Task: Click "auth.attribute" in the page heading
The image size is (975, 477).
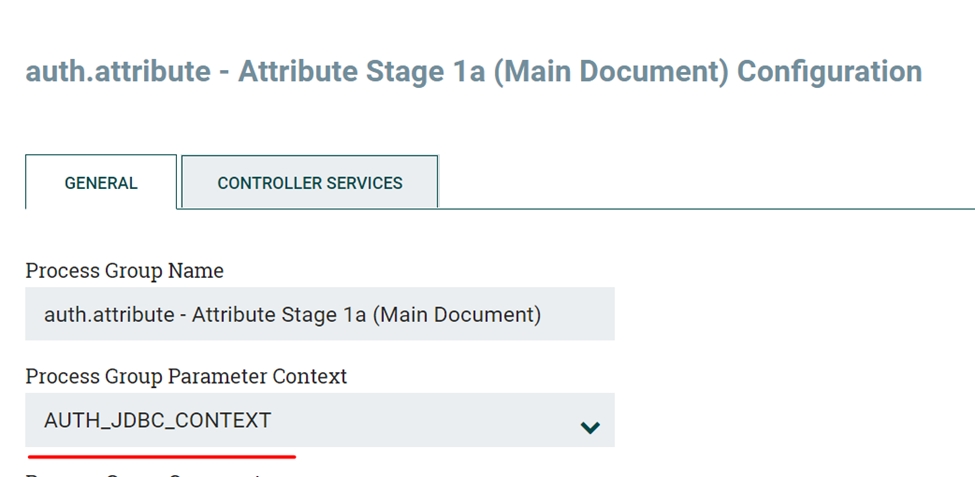Action: (x=117, y=72)
